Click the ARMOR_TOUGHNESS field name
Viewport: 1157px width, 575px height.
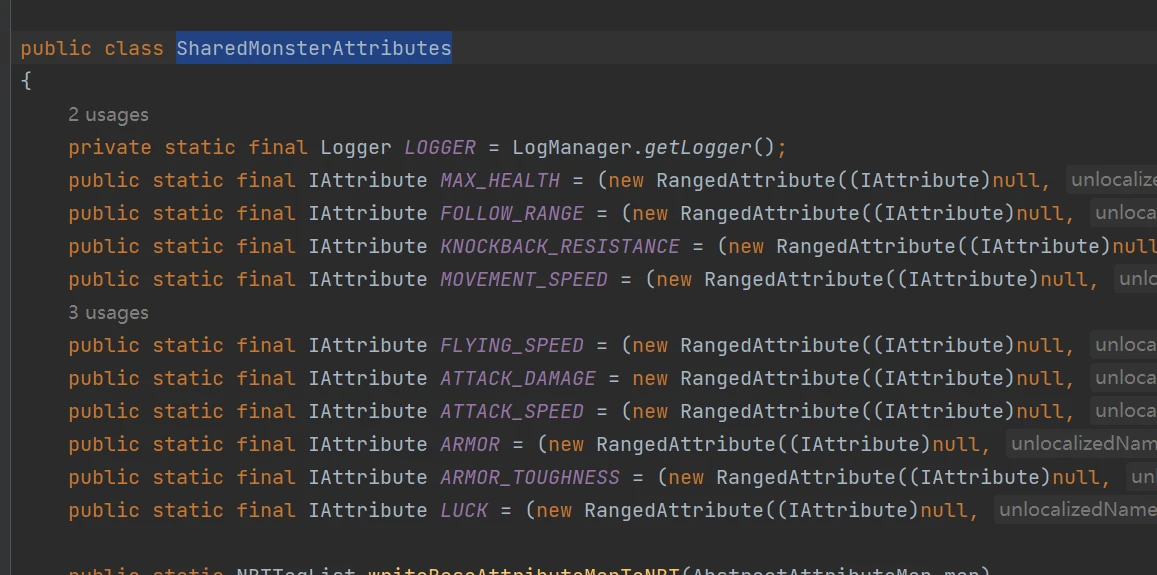pos(530,477)
